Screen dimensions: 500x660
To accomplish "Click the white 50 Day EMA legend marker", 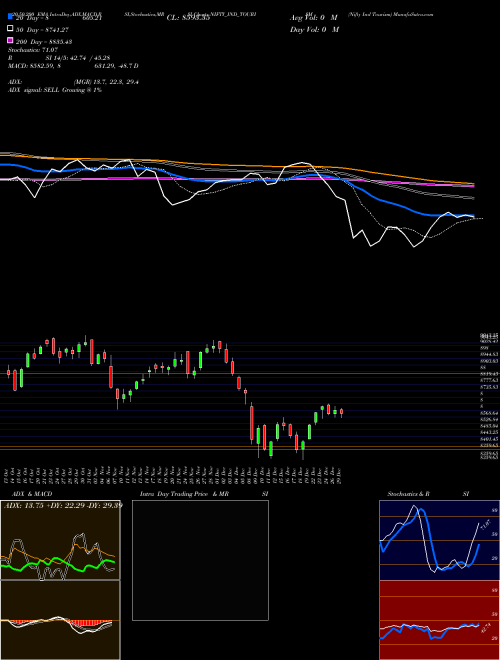I will tap(10, 29).
